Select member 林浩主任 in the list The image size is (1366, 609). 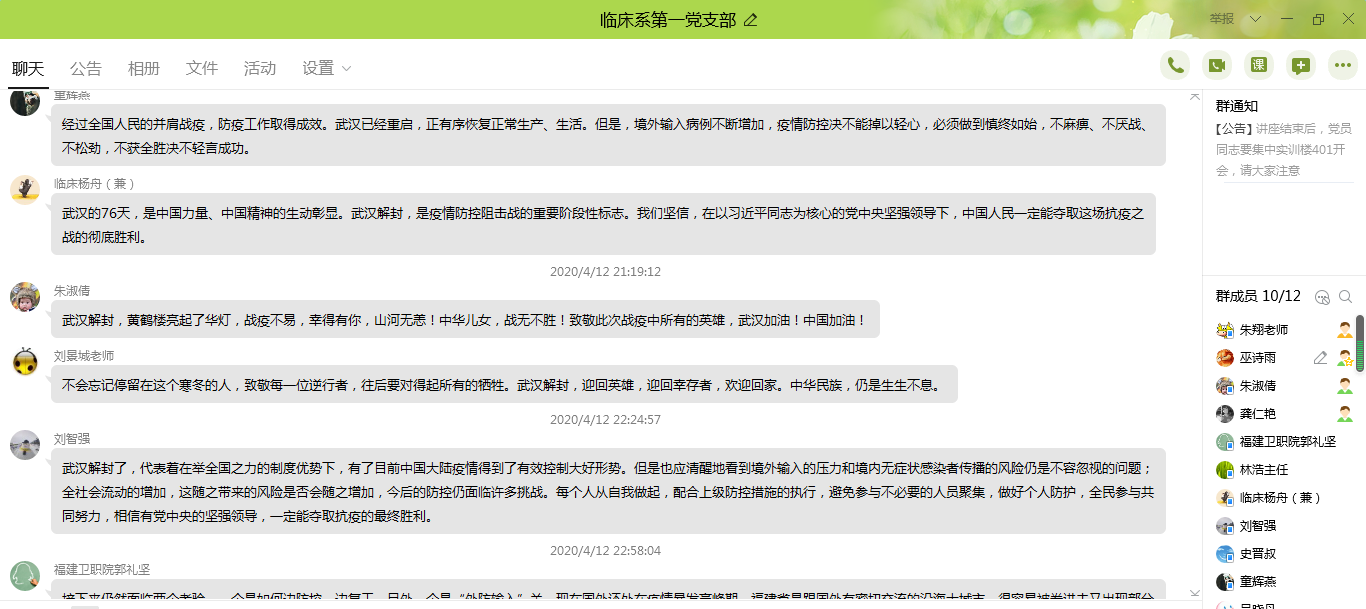[x=1263, y=470]
